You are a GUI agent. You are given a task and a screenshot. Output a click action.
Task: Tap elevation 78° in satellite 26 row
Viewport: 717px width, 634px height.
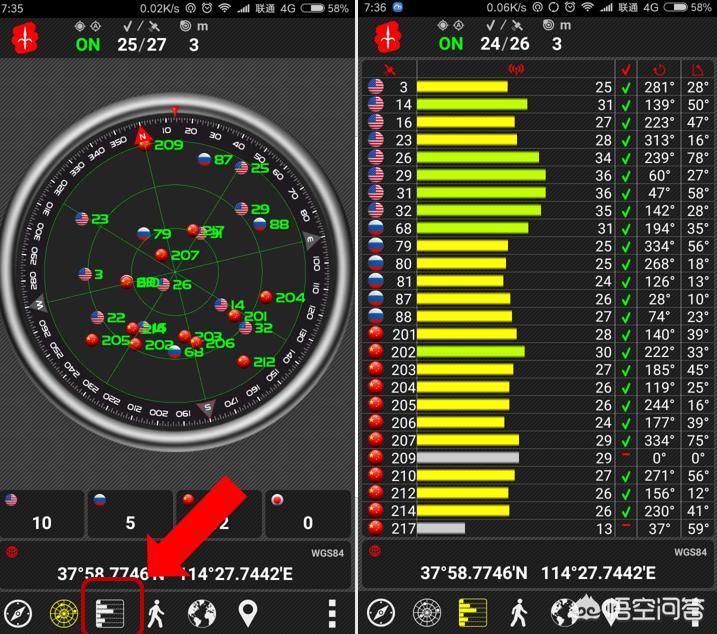[x=698, y=158]
